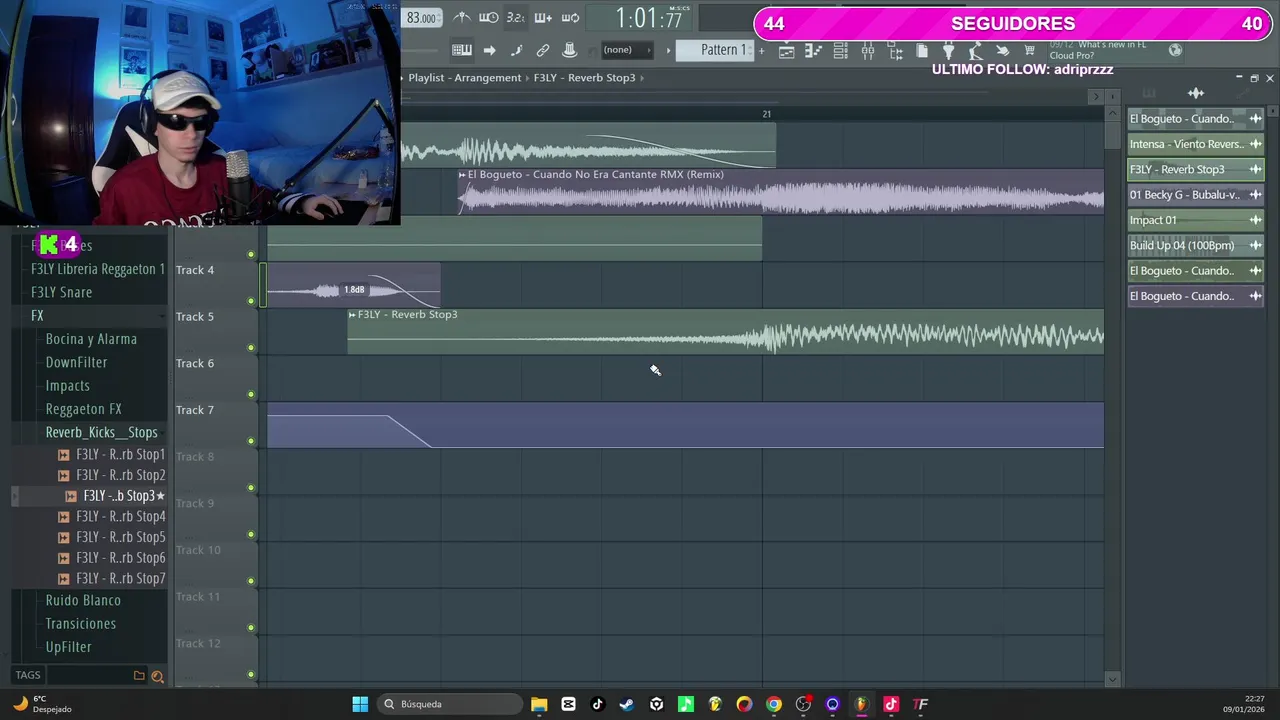Select El Bogueto - Cuando.. first picker item
Screen dimensions: 1280x720
coord(1195,119)
